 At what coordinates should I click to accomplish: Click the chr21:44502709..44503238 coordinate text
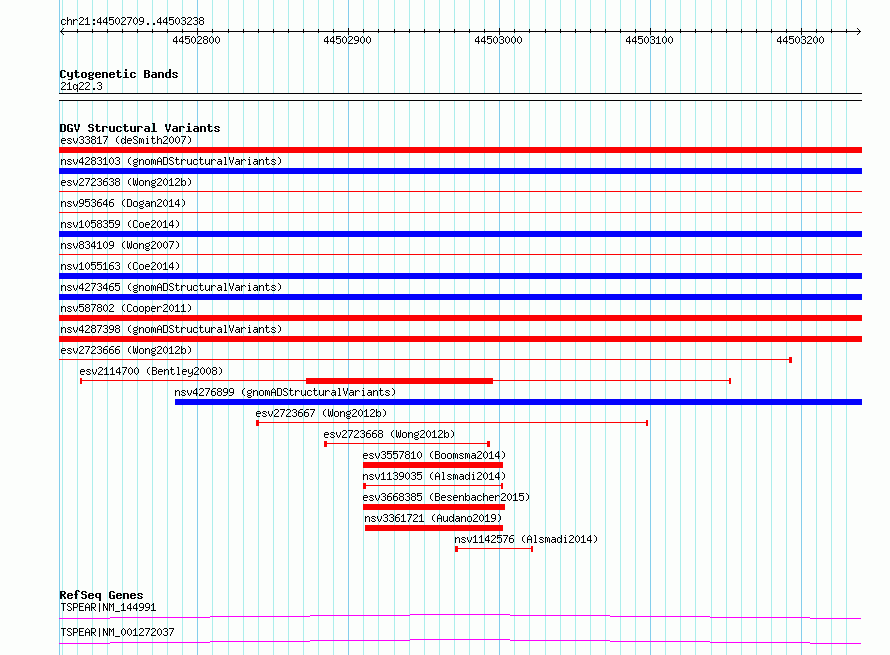pyautogui.click(x=132, y=22)
